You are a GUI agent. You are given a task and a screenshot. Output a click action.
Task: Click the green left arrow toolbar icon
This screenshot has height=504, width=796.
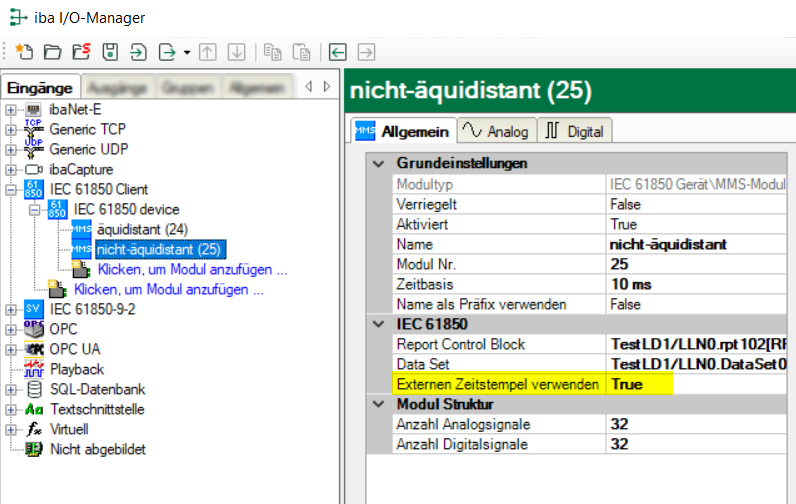pyautogui.click(x=337, y=51)
